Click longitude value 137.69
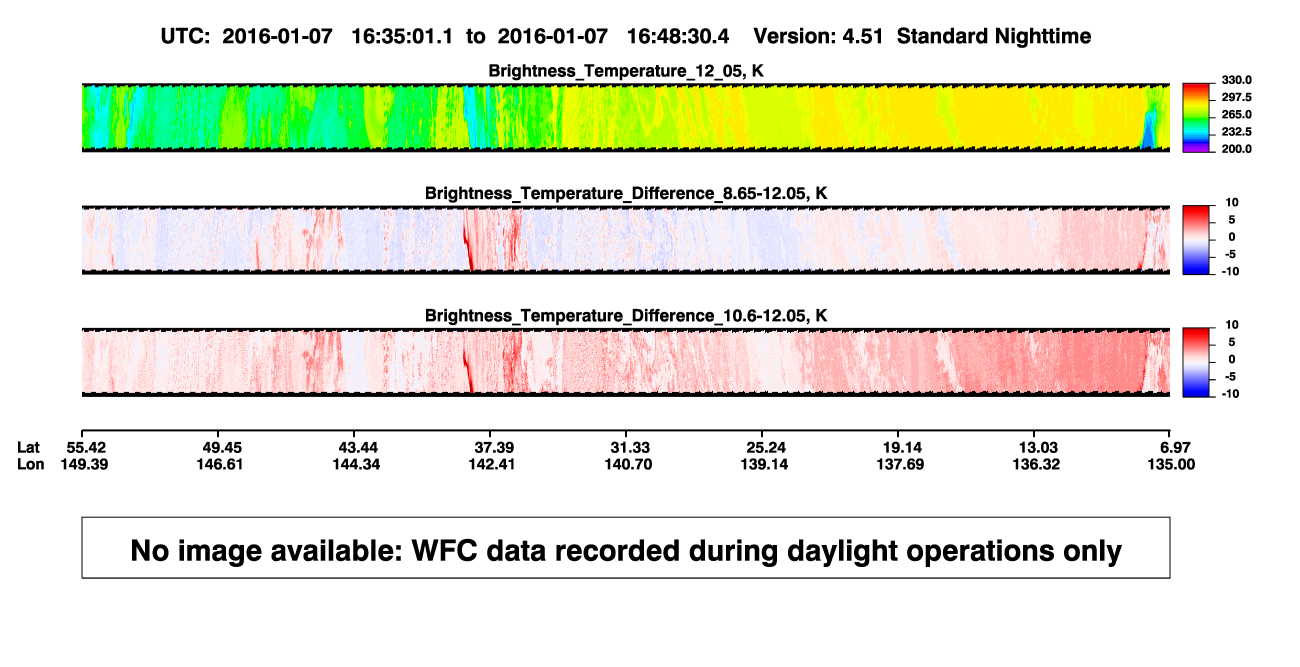 click(902, 464)
